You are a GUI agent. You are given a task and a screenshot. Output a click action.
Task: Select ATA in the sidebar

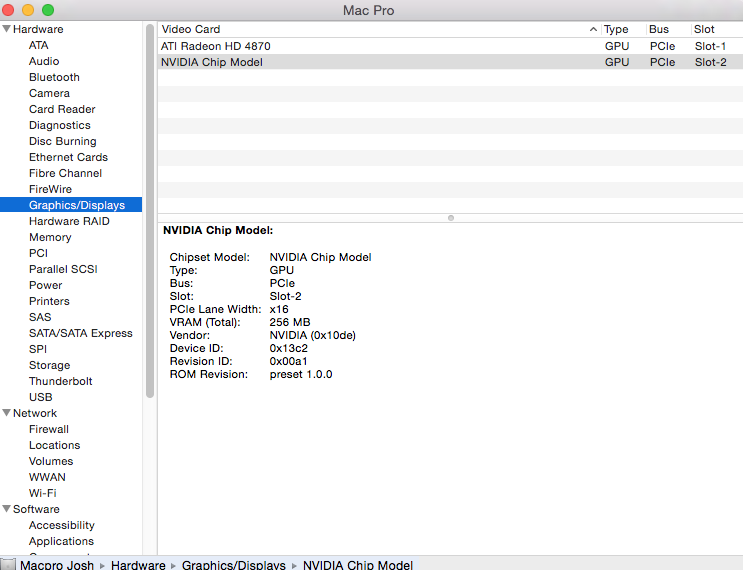point(38,45)
